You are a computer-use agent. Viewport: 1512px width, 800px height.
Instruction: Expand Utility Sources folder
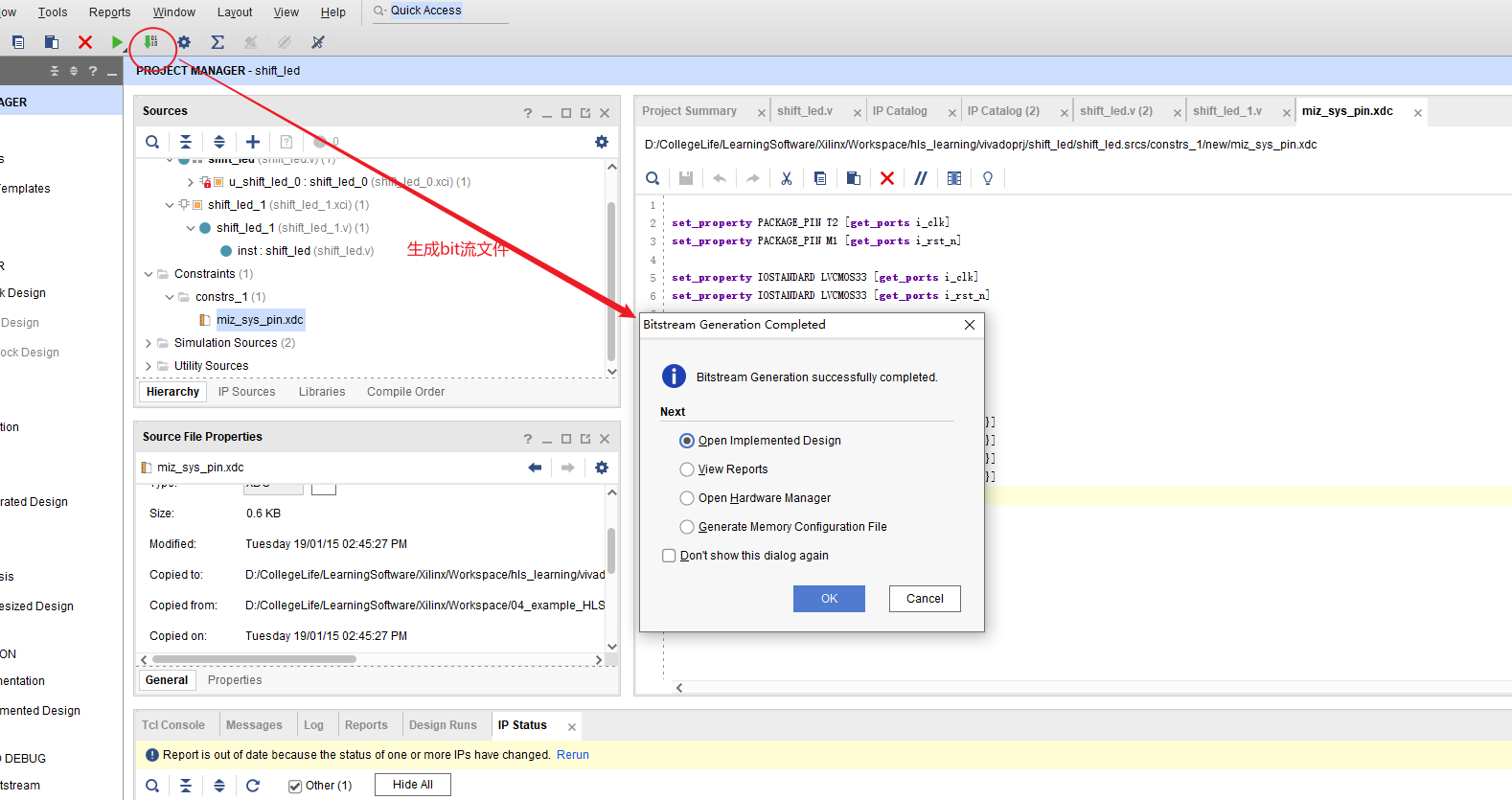click(149, 366)
